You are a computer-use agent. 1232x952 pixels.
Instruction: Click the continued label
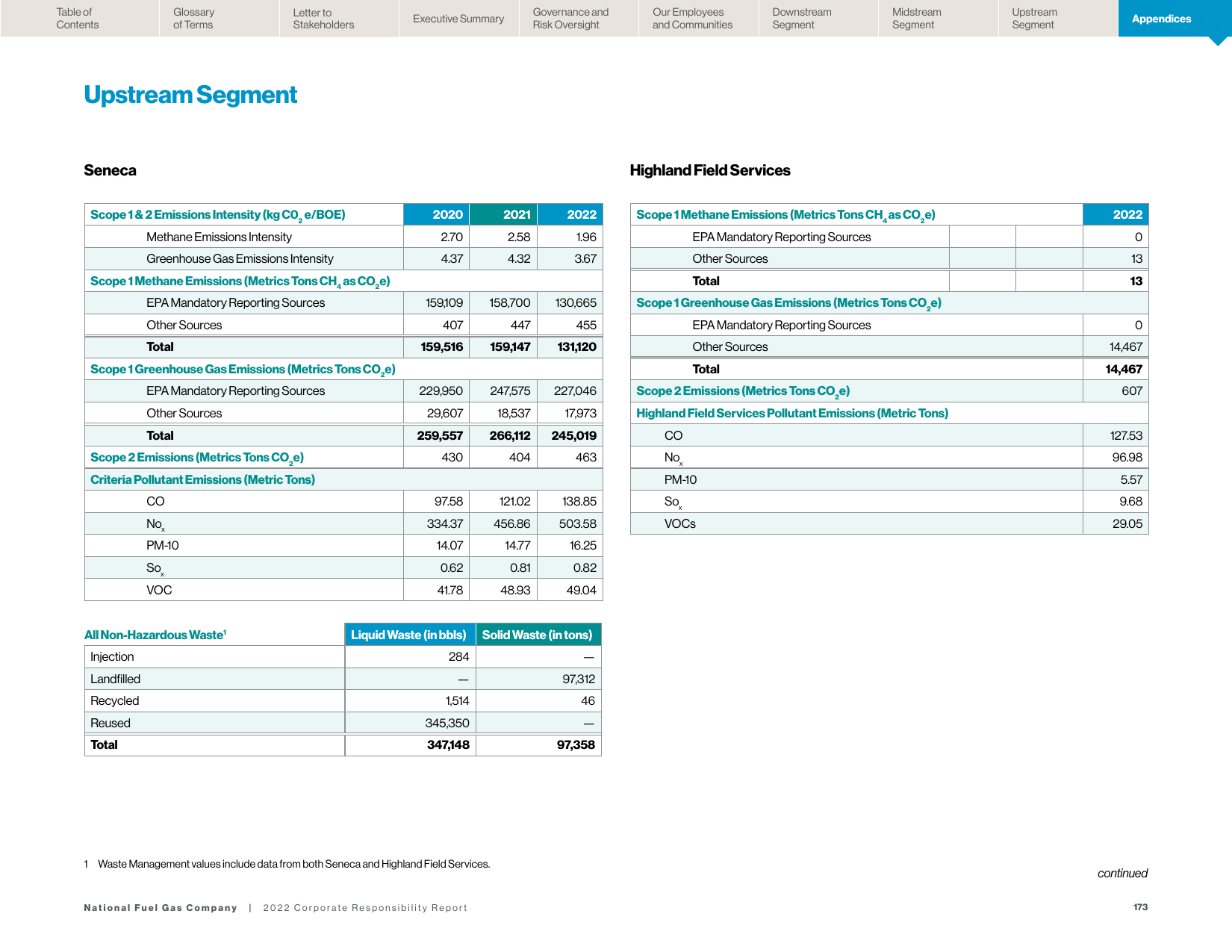(1122, 873)
